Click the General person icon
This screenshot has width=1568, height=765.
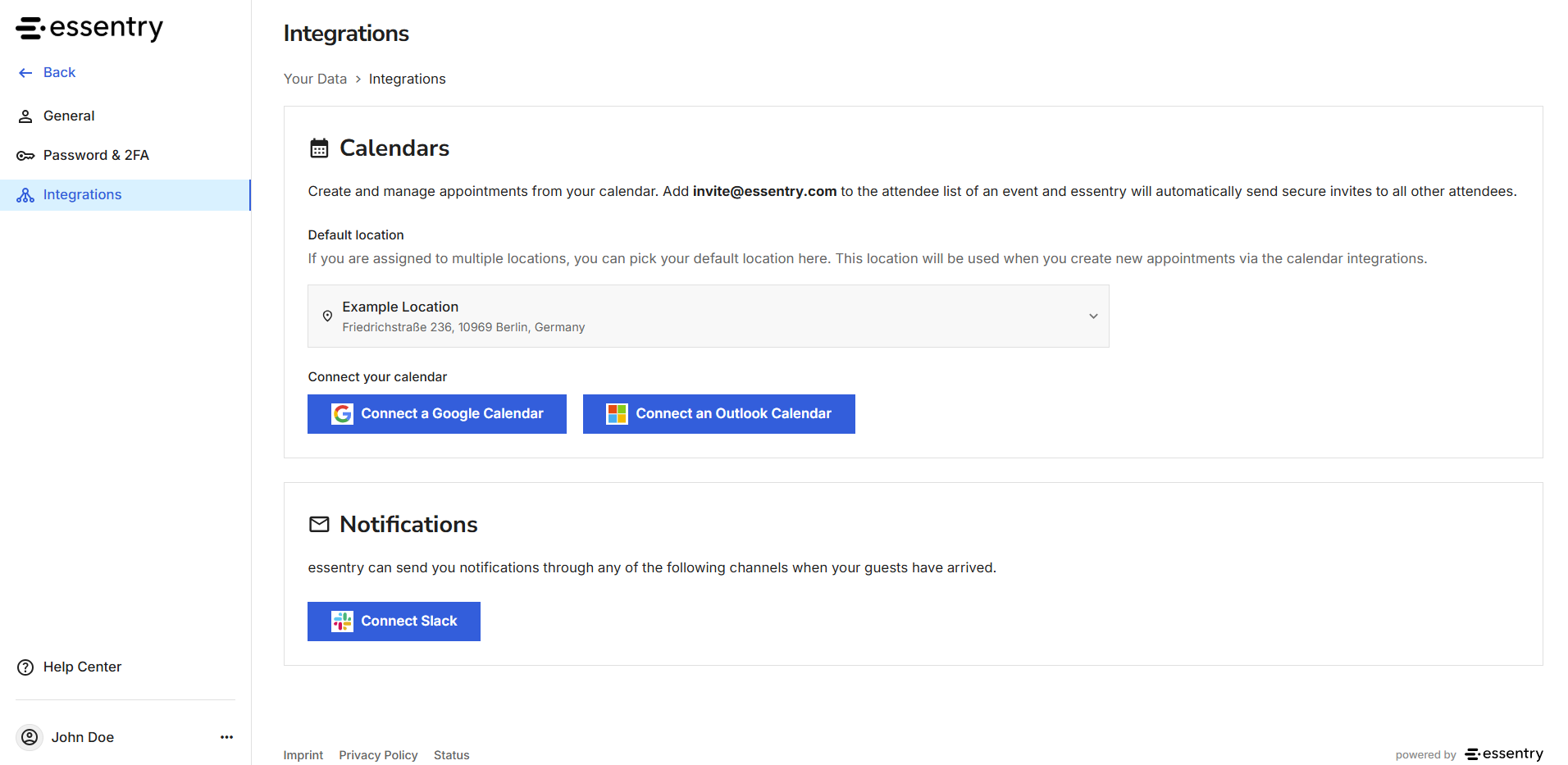[25, 116]
